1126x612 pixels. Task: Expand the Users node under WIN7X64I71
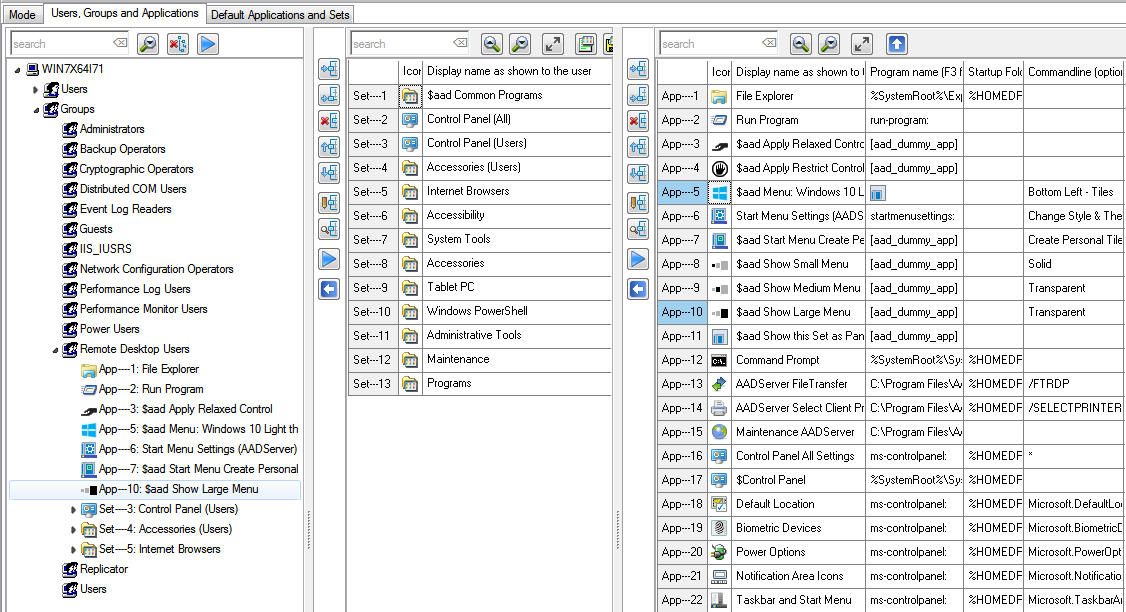pos(35,89)
